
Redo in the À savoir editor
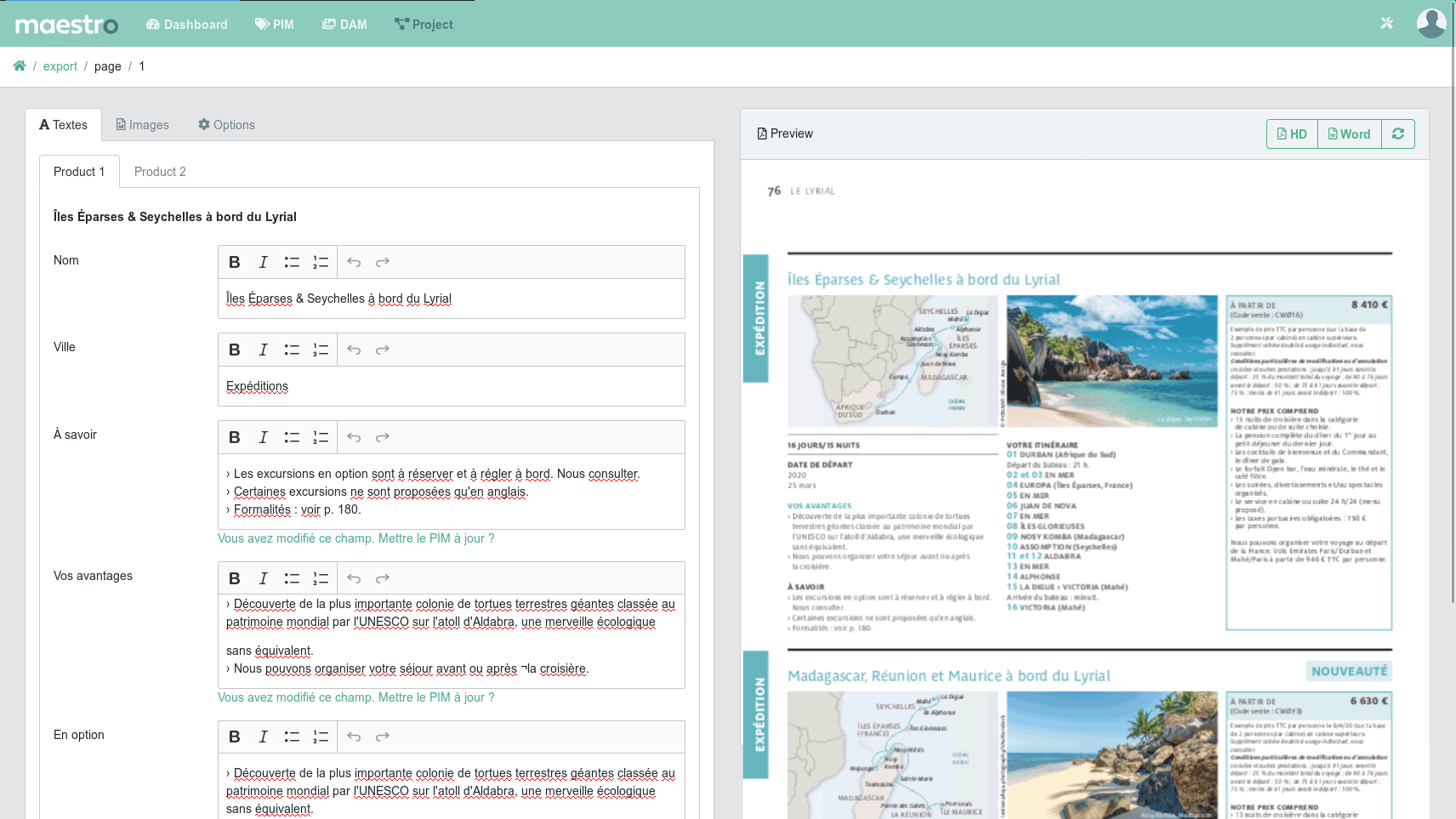click(383, 438)
